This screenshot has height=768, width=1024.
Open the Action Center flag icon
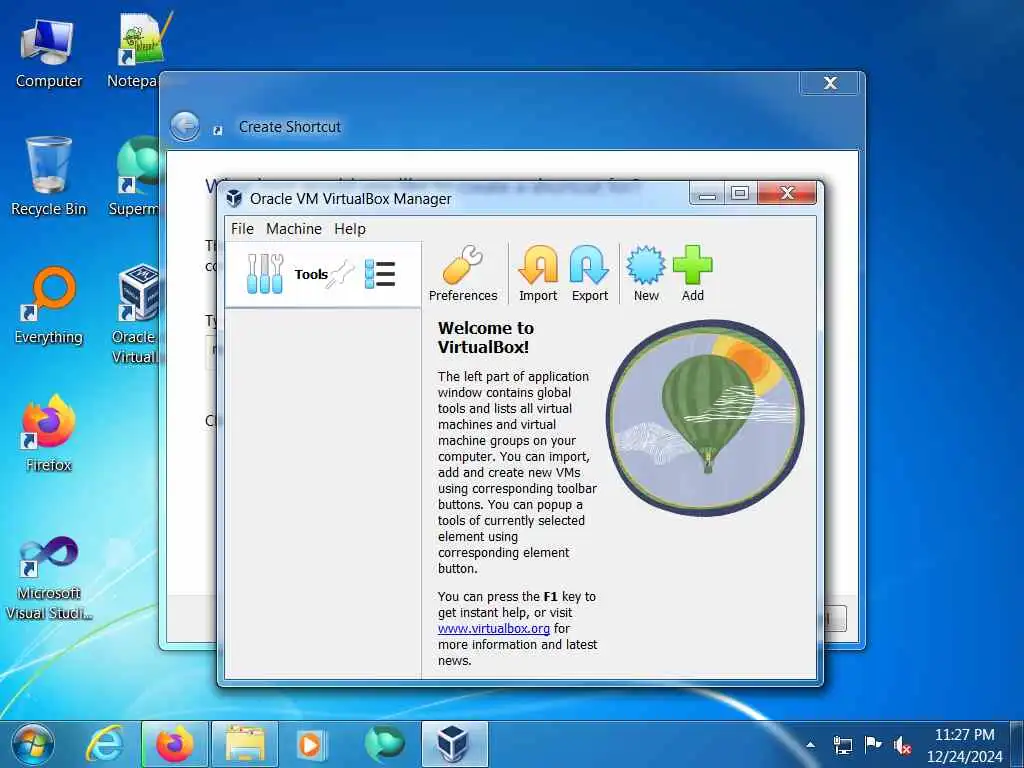pyautogui.click(x=872, y=744)
